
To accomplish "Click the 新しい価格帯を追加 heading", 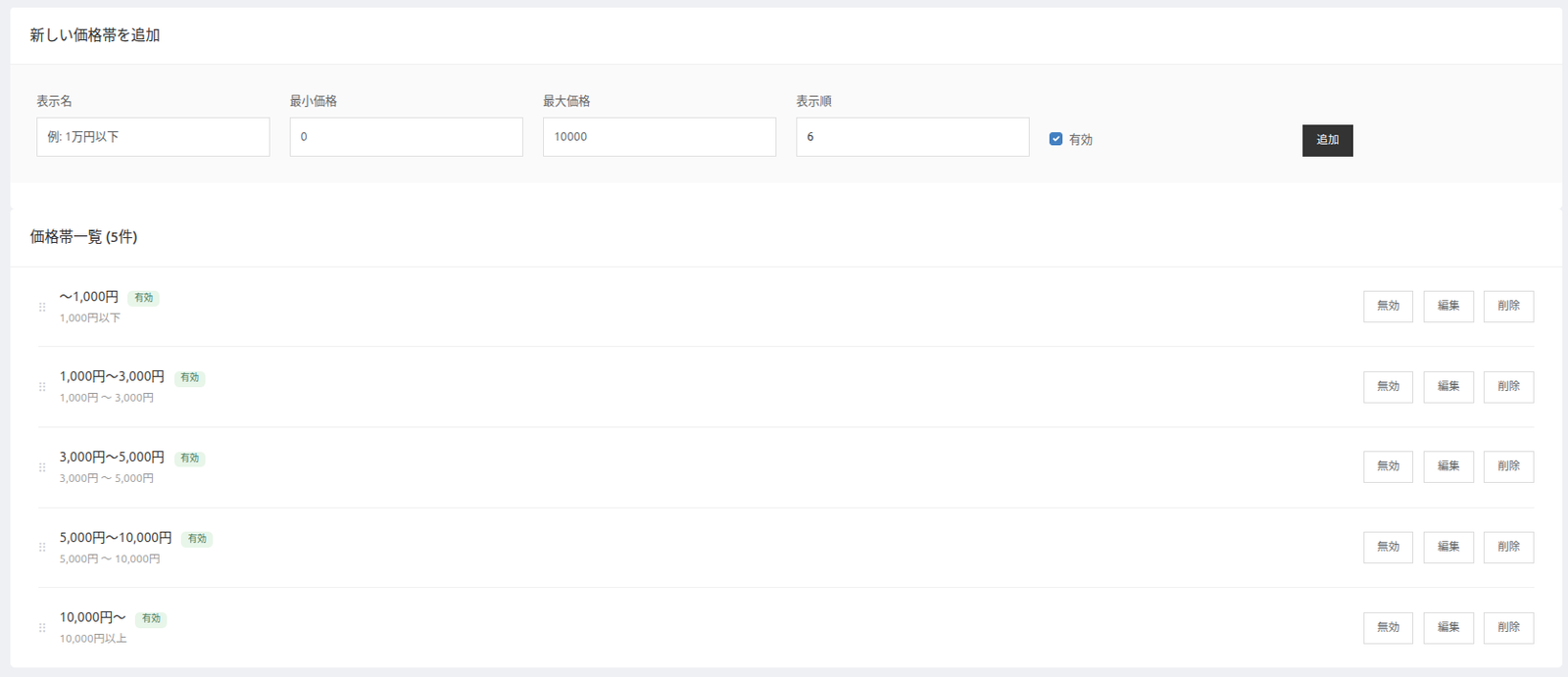I will pos(95,35).
